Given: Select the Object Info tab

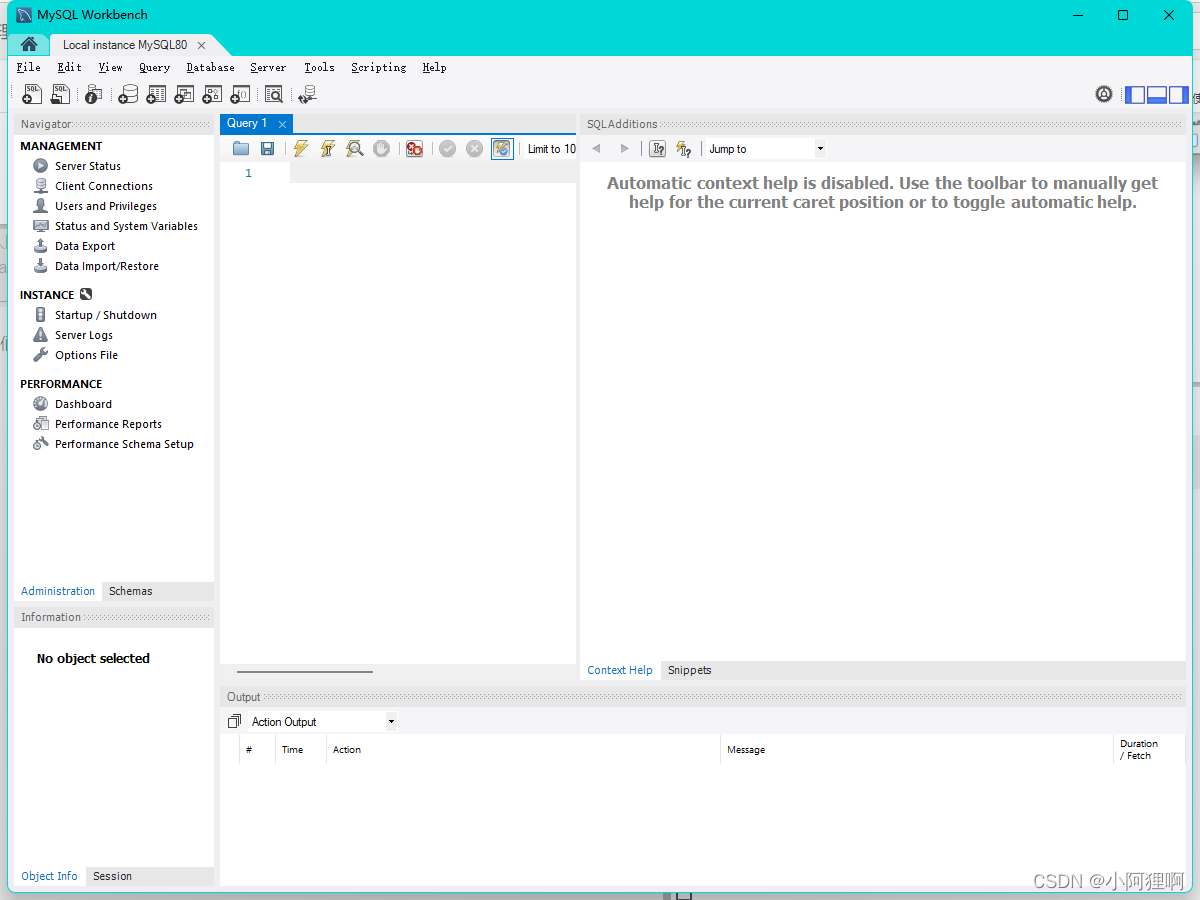Looking at the screenshot, I should coord(49,876).
